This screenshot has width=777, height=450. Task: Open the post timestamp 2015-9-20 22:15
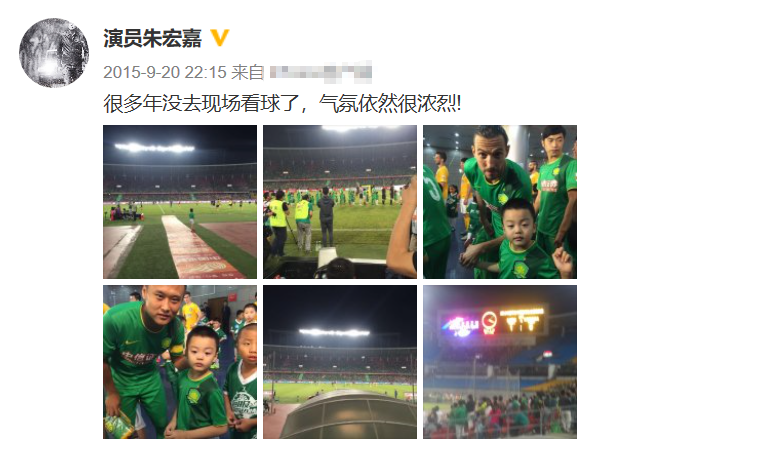coord(165,72)
